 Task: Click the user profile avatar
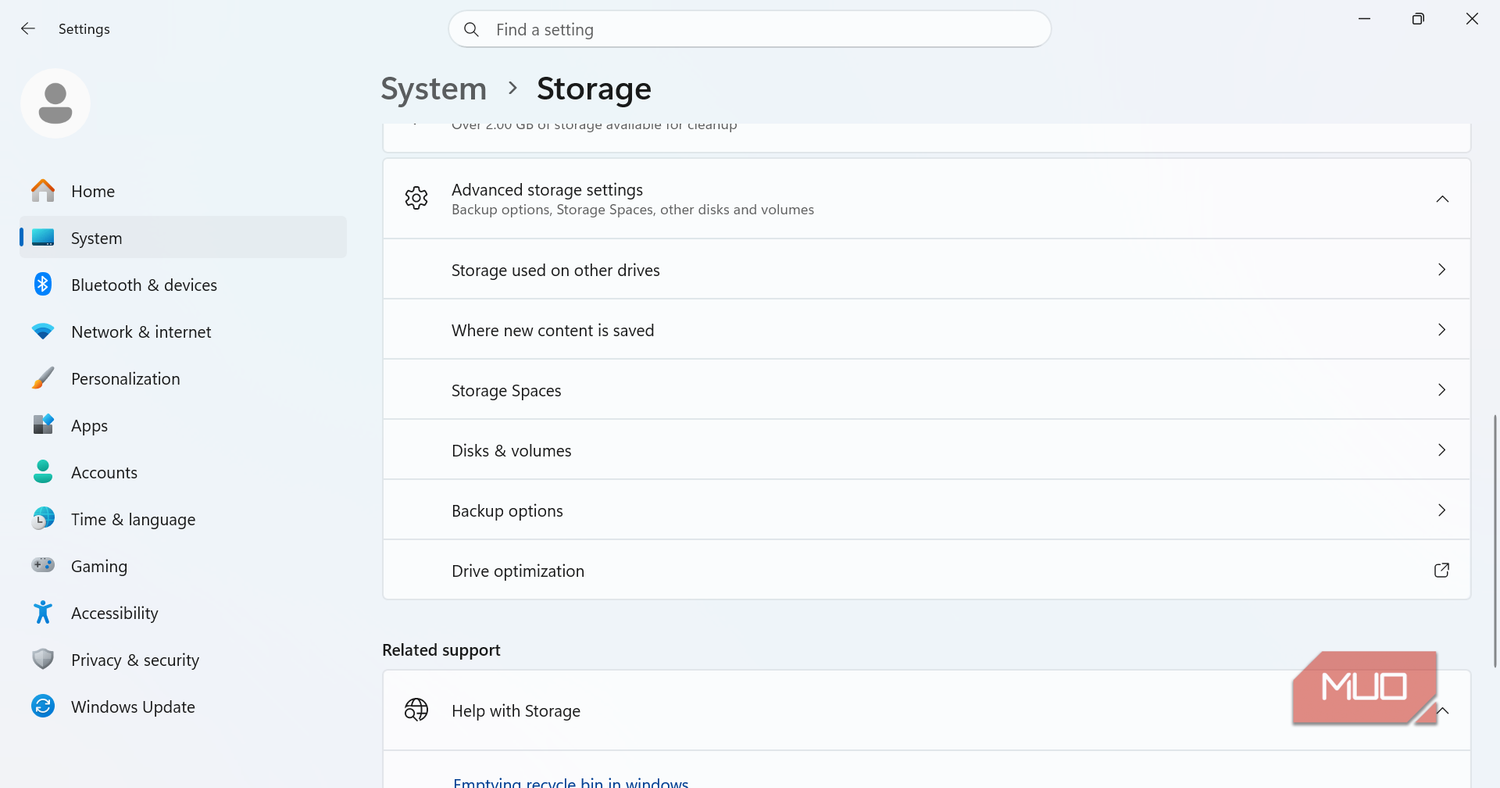[x=55, y=104]
